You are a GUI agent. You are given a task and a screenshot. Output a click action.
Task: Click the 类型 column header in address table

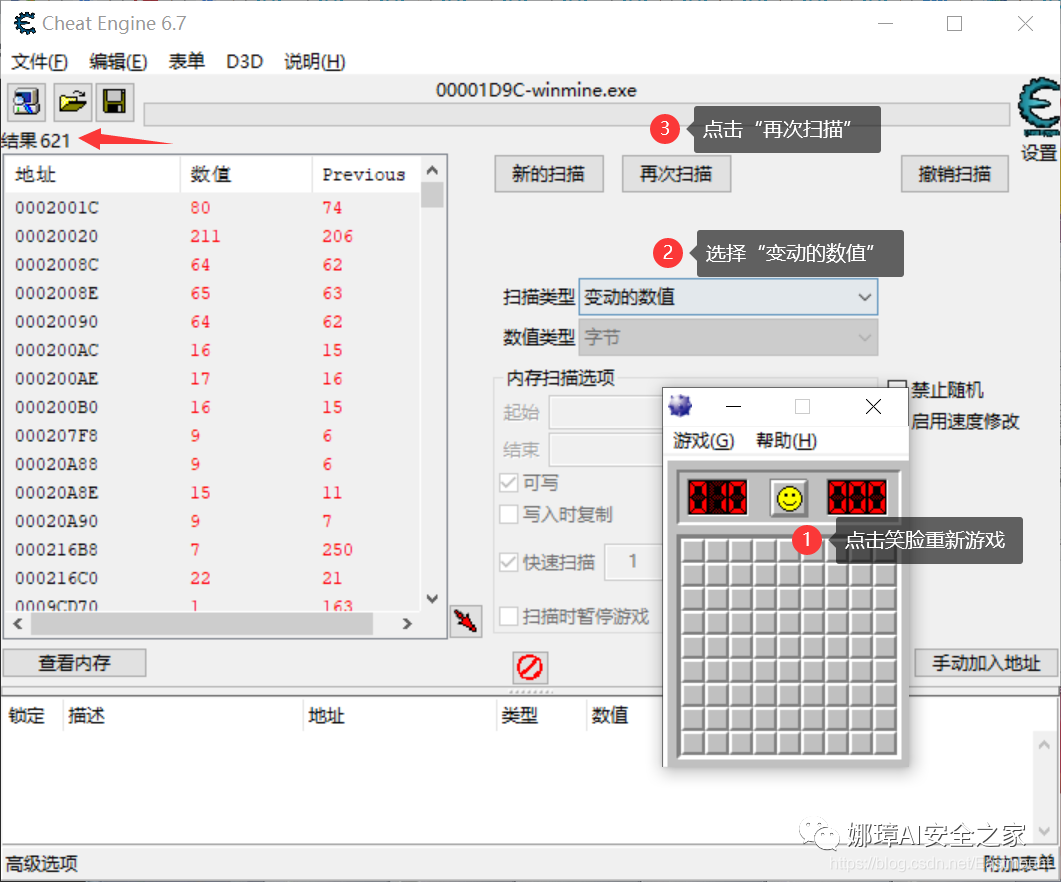click(x=541, y=715)
